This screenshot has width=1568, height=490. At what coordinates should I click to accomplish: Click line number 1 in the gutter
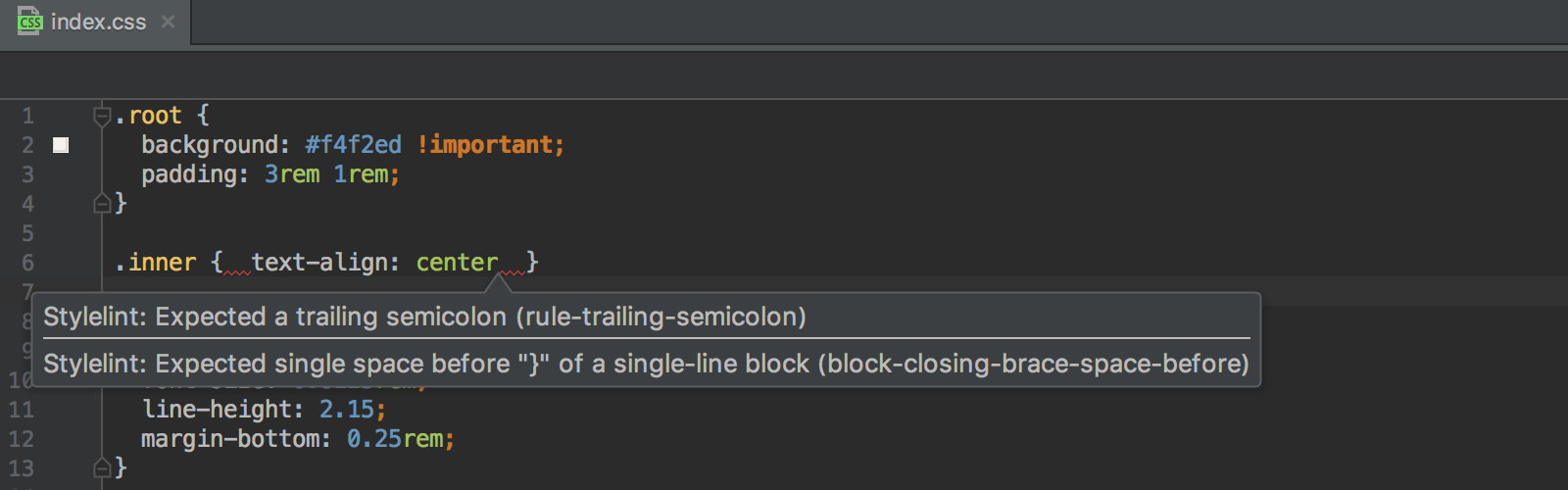point(27,116)
